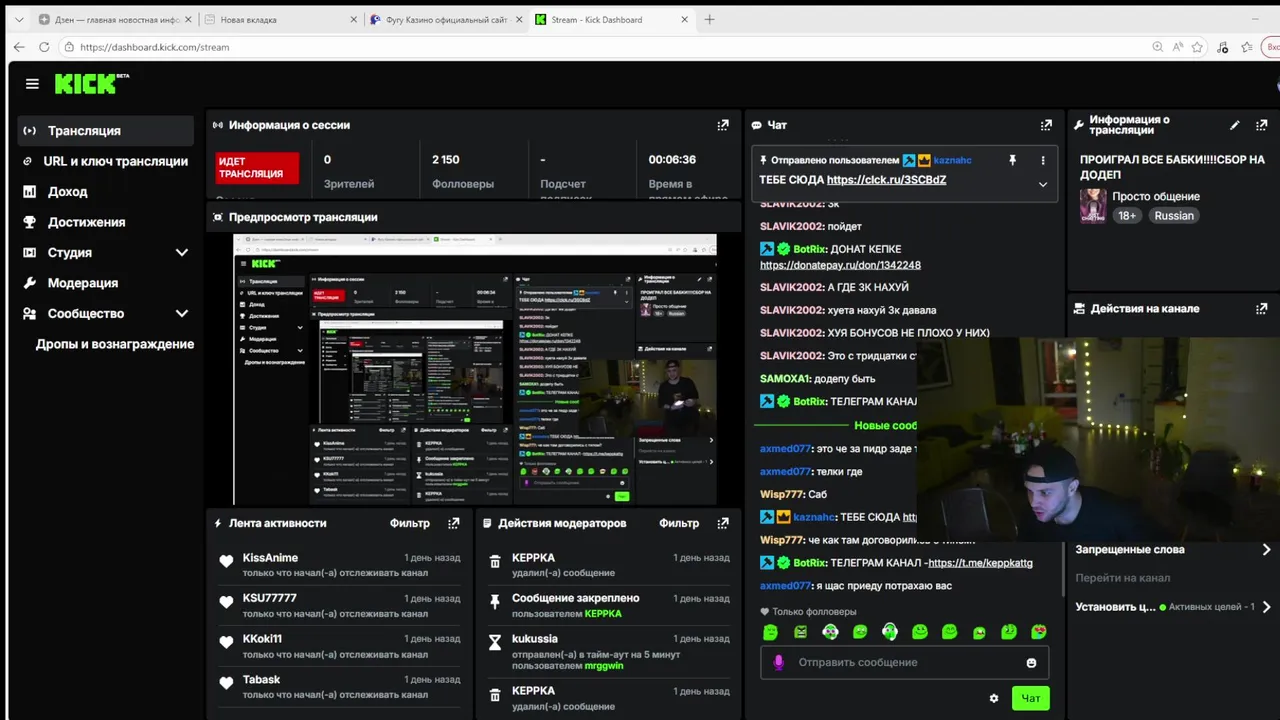Pop out the moderator actions panel

[723, 523]
